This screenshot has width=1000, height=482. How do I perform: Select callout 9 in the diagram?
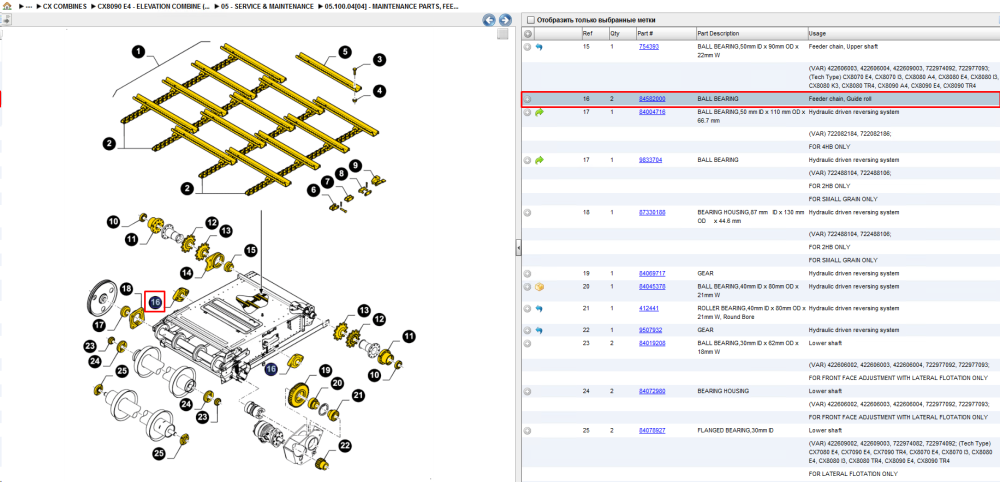tap(356, 168)
